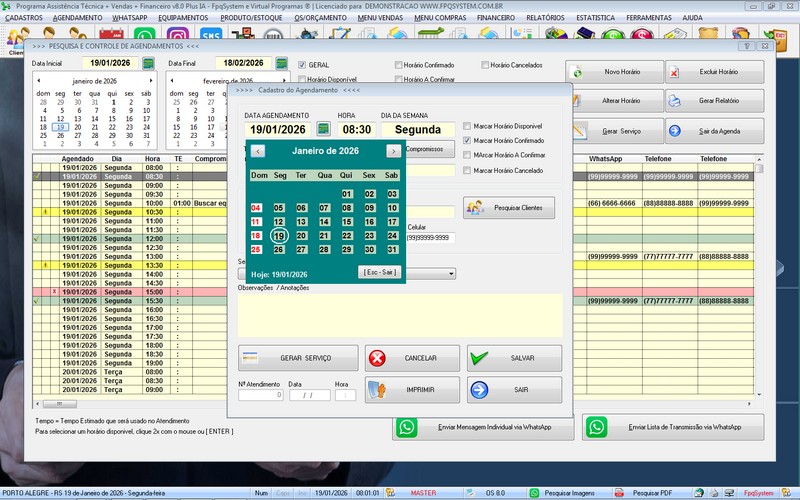The image size is (800, 500).
Task: Toggle Horário Disponível filter checkbox
Action: click(x=302, y=79)
